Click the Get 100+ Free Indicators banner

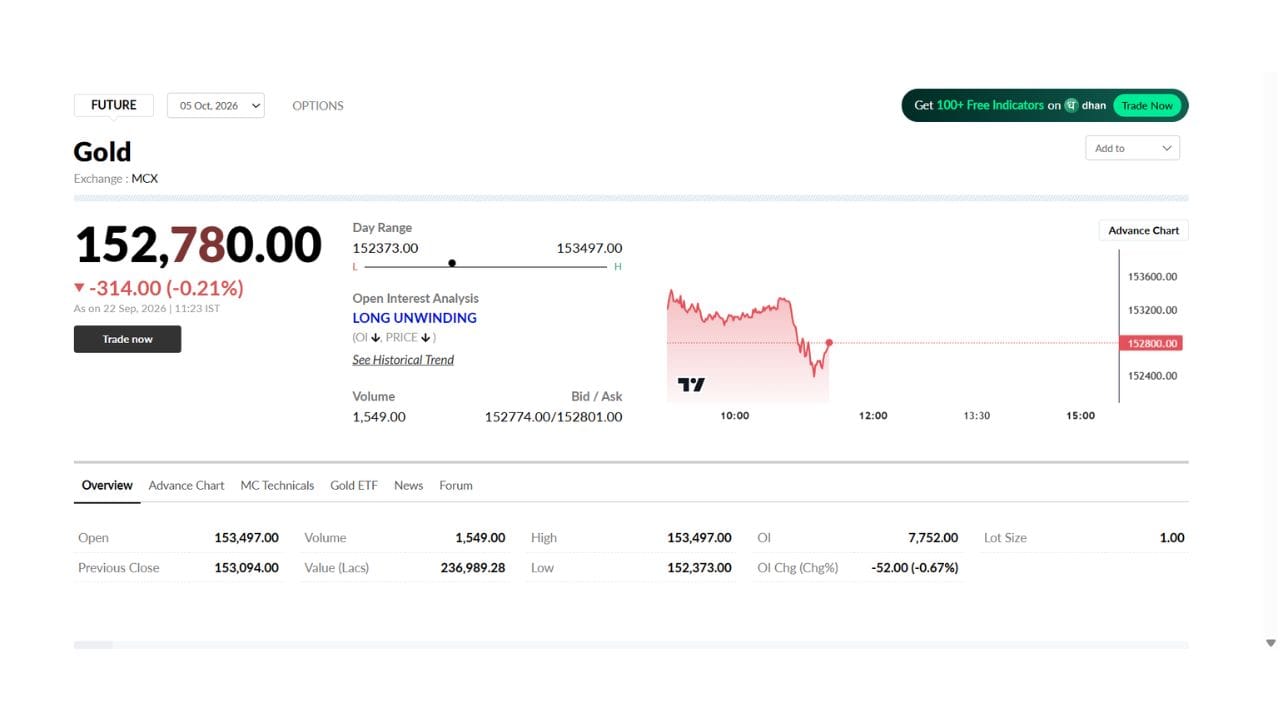point(1045,105)
